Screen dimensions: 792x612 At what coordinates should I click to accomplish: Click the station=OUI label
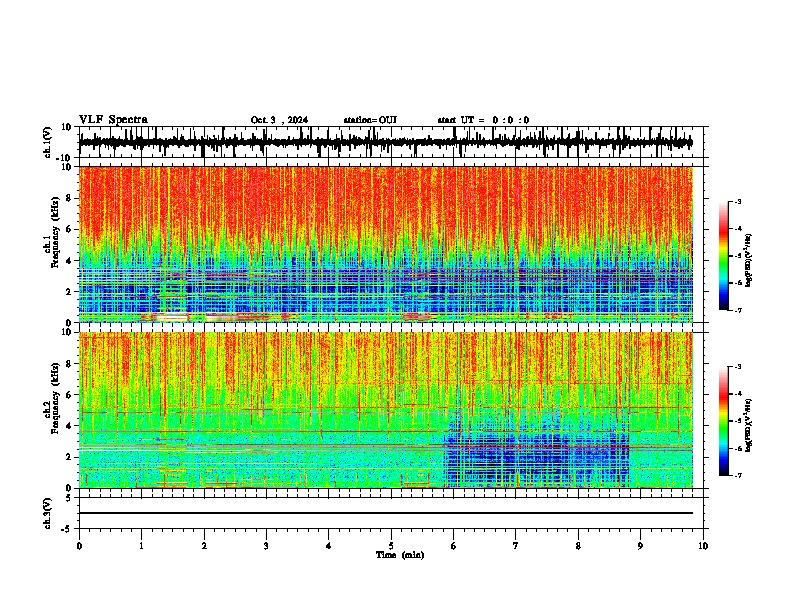370,120
